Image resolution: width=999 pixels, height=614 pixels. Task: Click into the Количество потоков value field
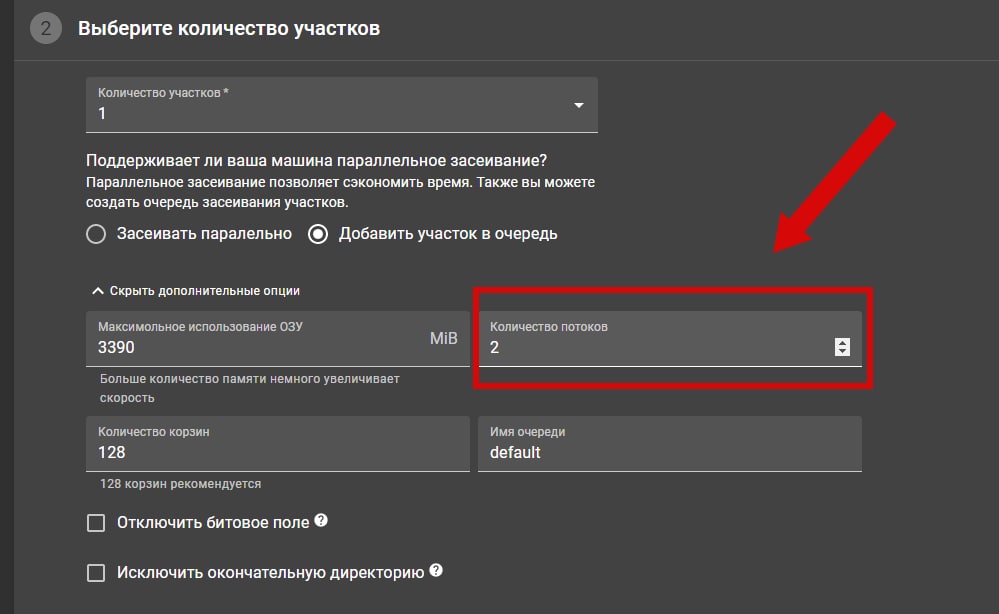coord(650,348)
